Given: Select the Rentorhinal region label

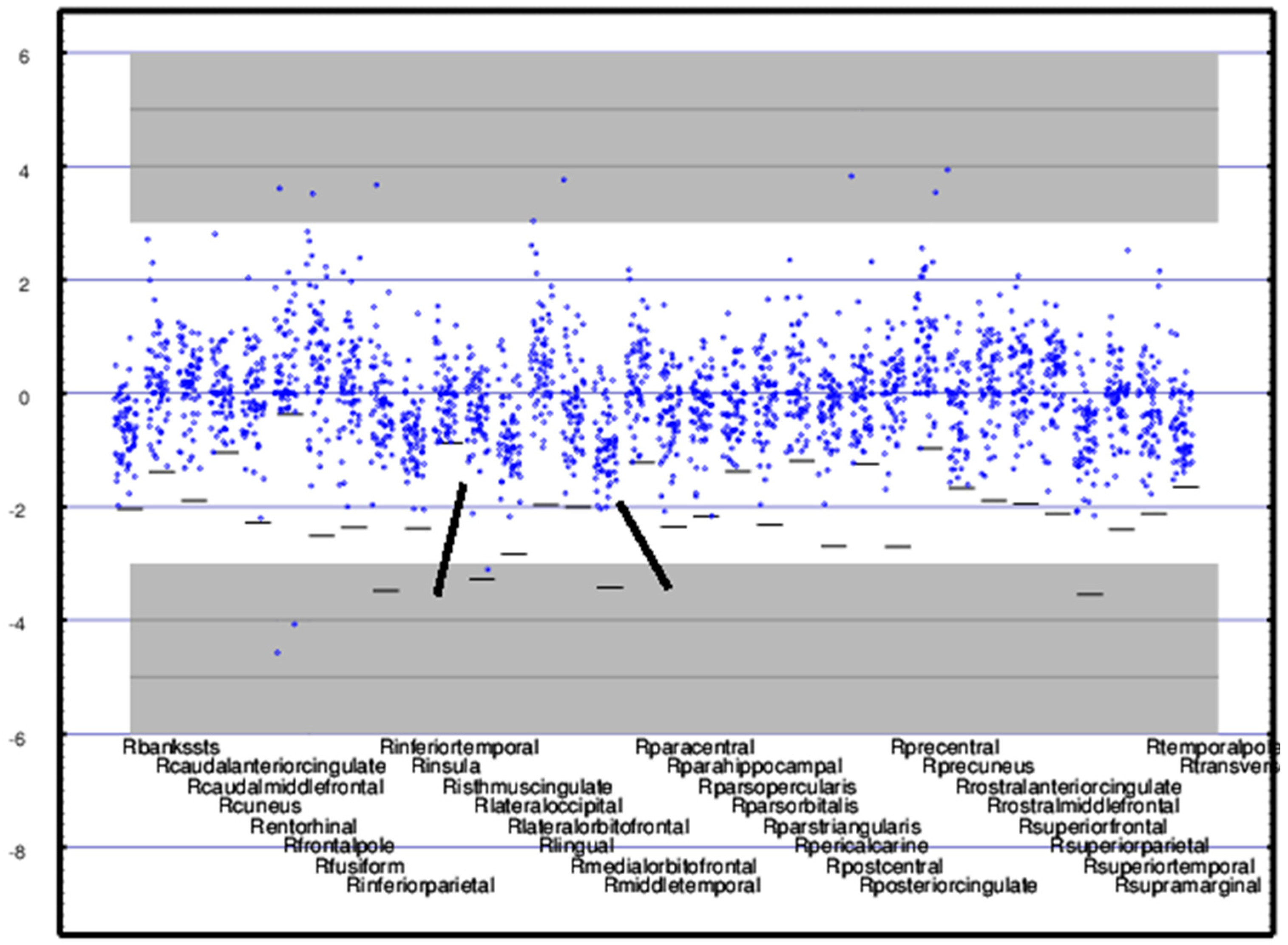Looking at the screenshot, I should [303, 826].
